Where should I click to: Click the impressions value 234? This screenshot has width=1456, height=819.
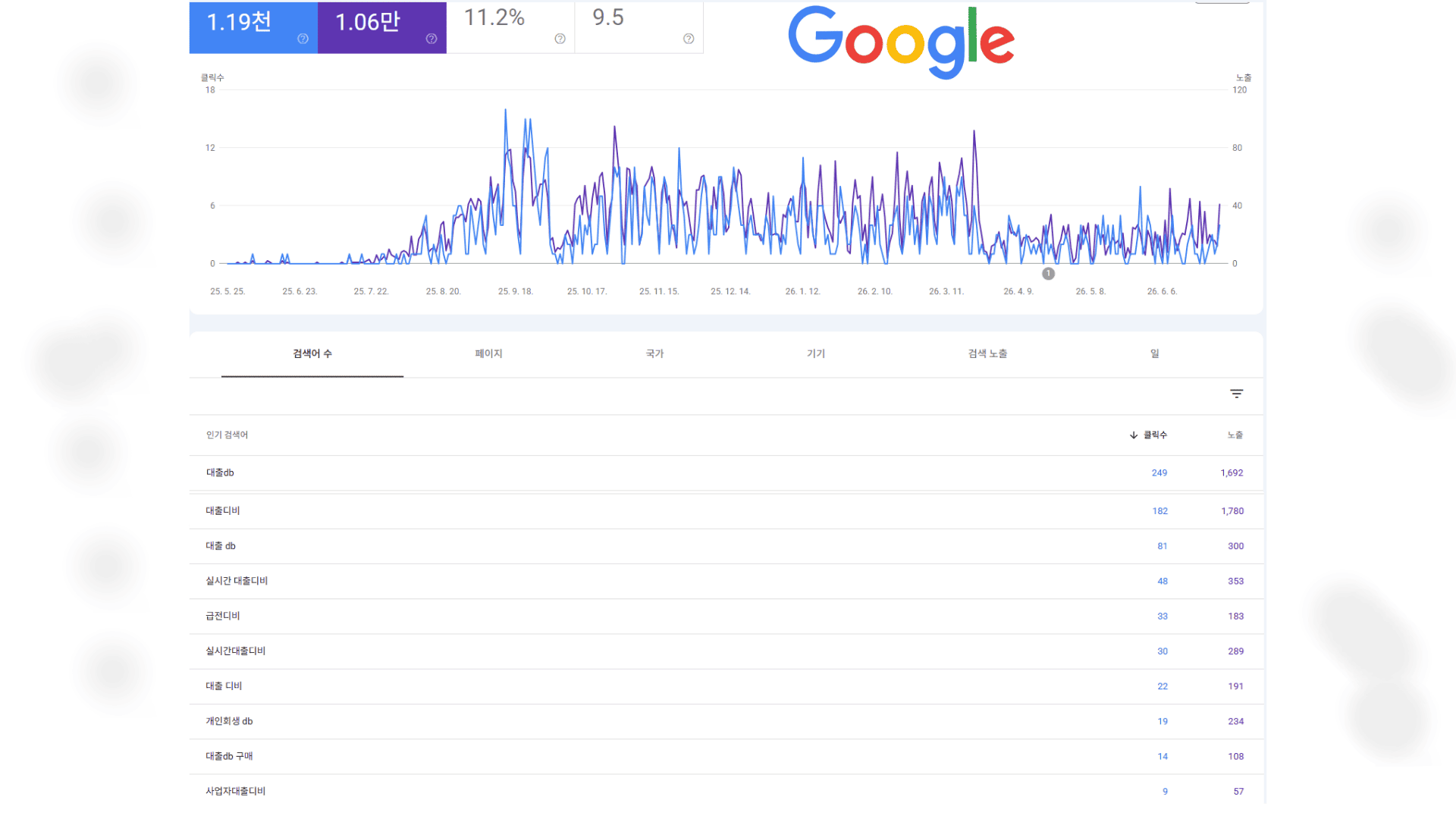pos(1236,722)
